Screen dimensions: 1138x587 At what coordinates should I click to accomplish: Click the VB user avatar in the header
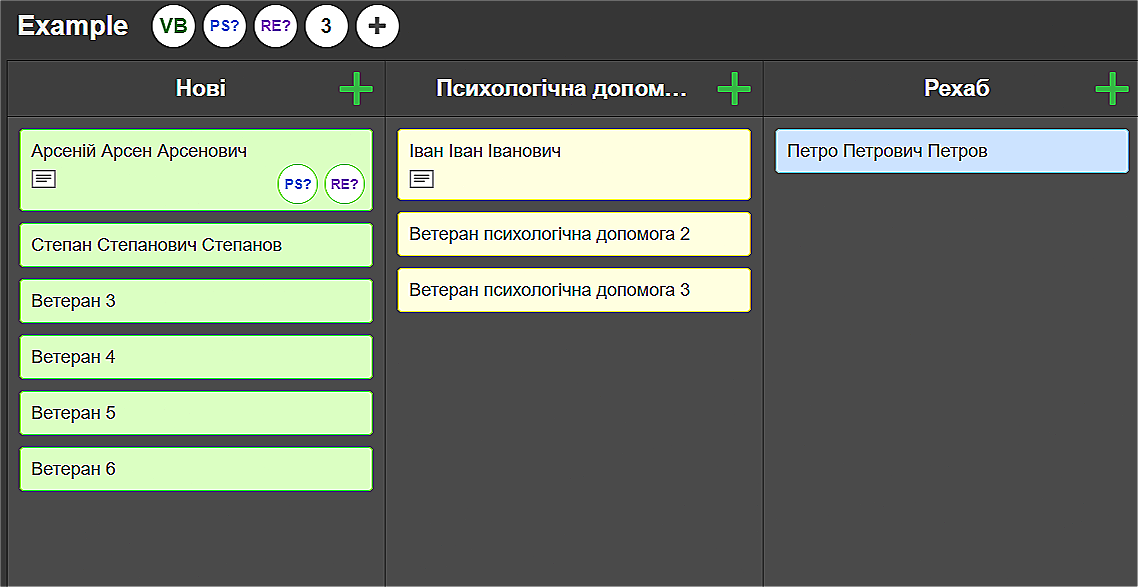(173, 26)
